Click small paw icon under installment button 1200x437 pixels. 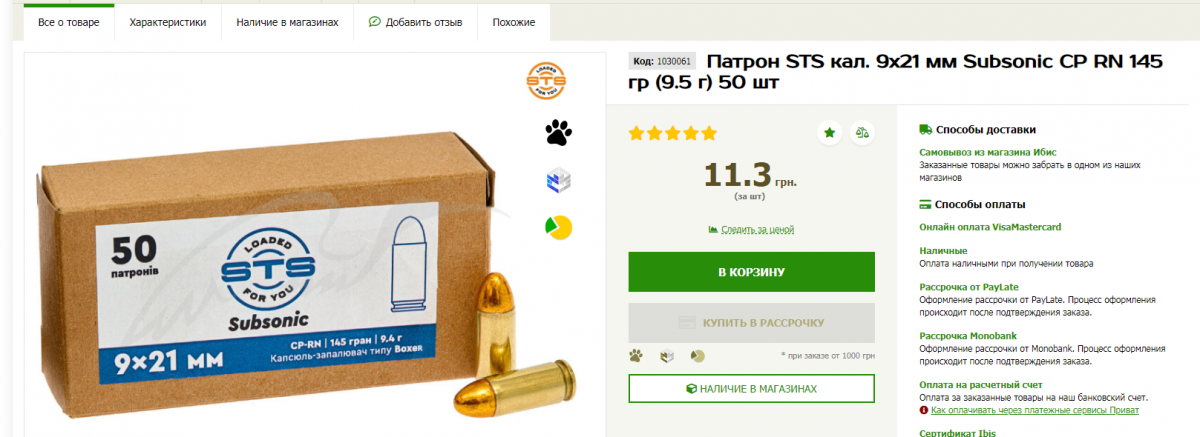pos(635,356)
